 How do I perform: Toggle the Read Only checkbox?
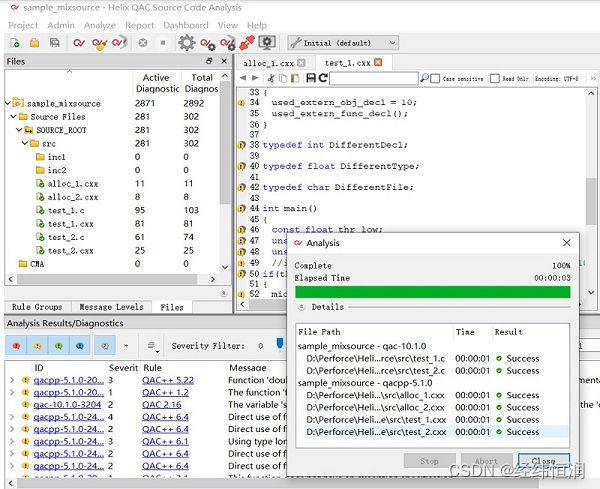[x=495, y=78]
